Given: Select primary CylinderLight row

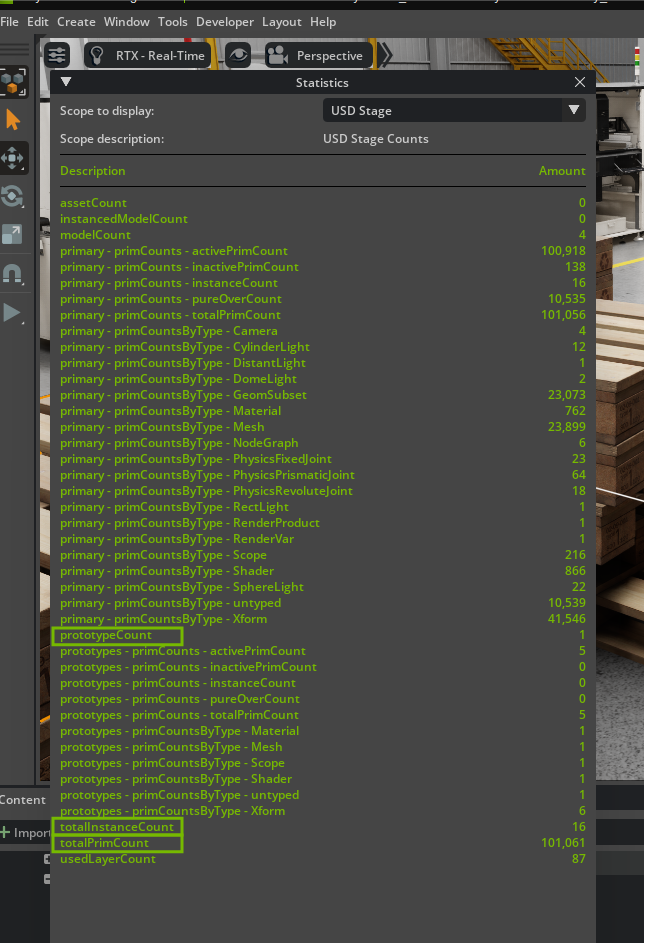Looking at the screenshot, I should pos(323,347).
